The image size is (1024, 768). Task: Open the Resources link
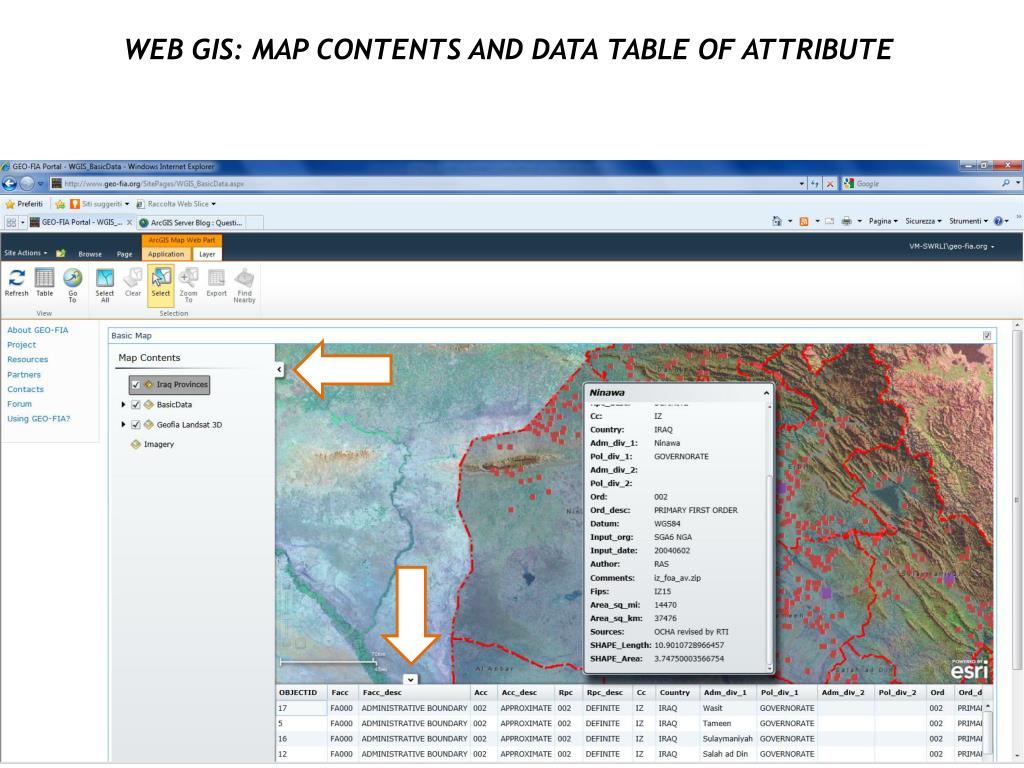27,360
